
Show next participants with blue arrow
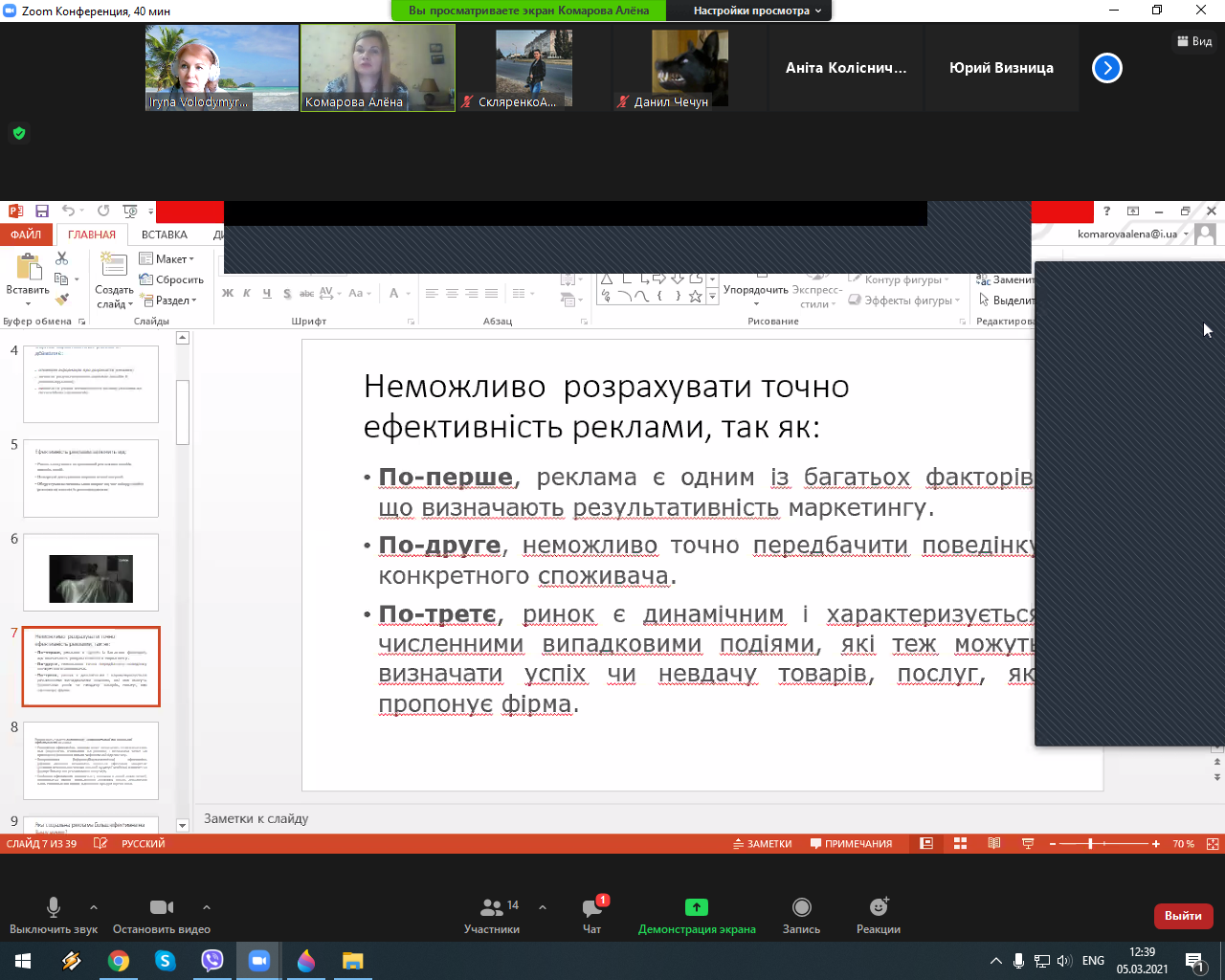[1107, 68]
